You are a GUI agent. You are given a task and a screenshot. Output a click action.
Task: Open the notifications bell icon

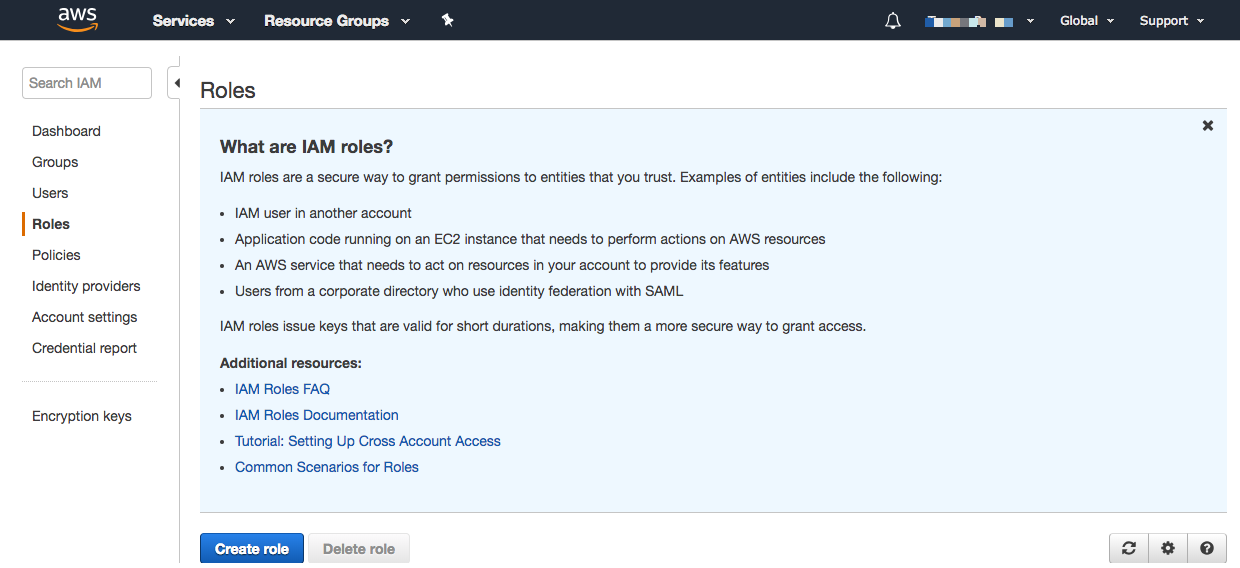click(x=893, y=21)
